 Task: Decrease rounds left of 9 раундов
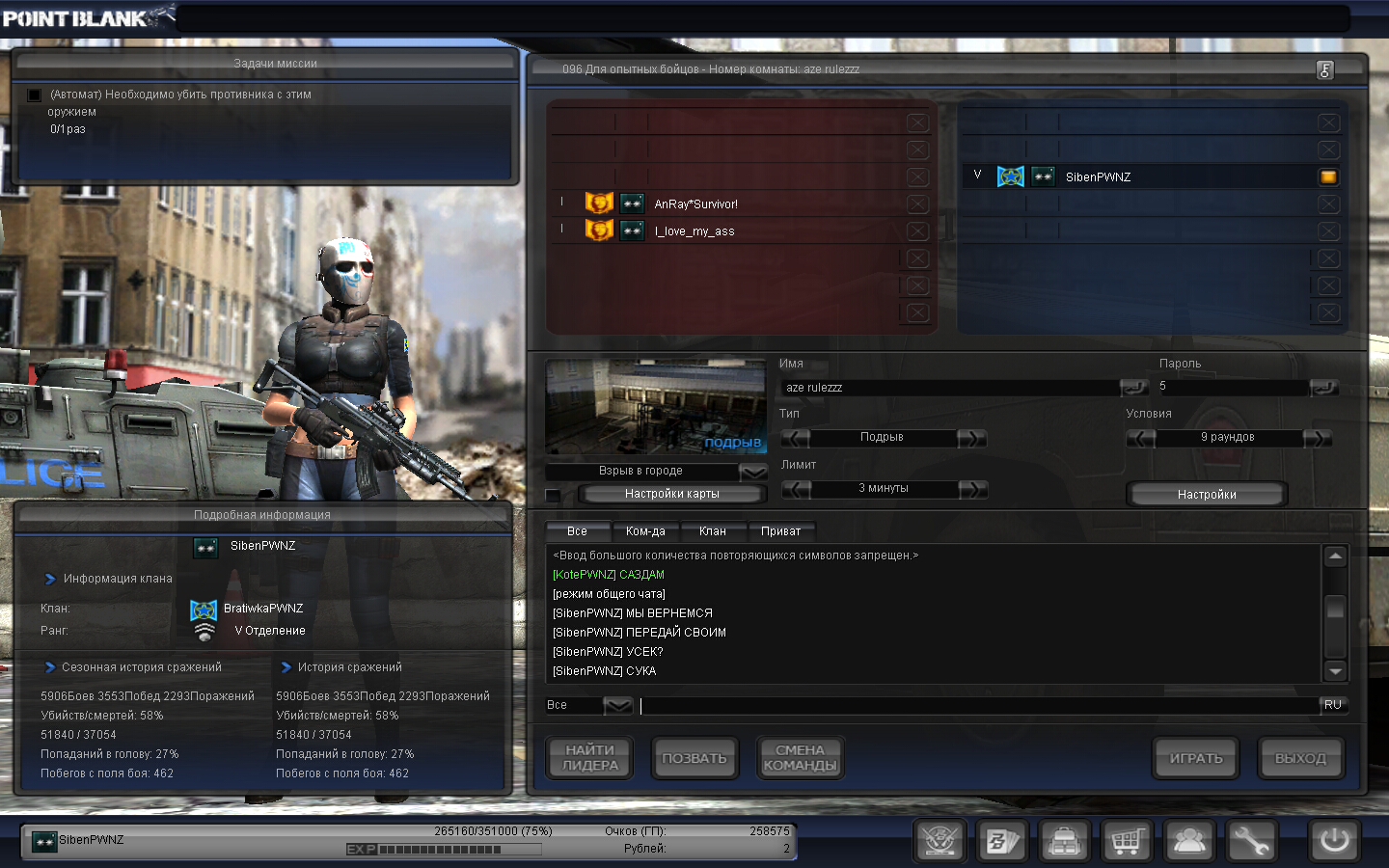(1141, 438)
